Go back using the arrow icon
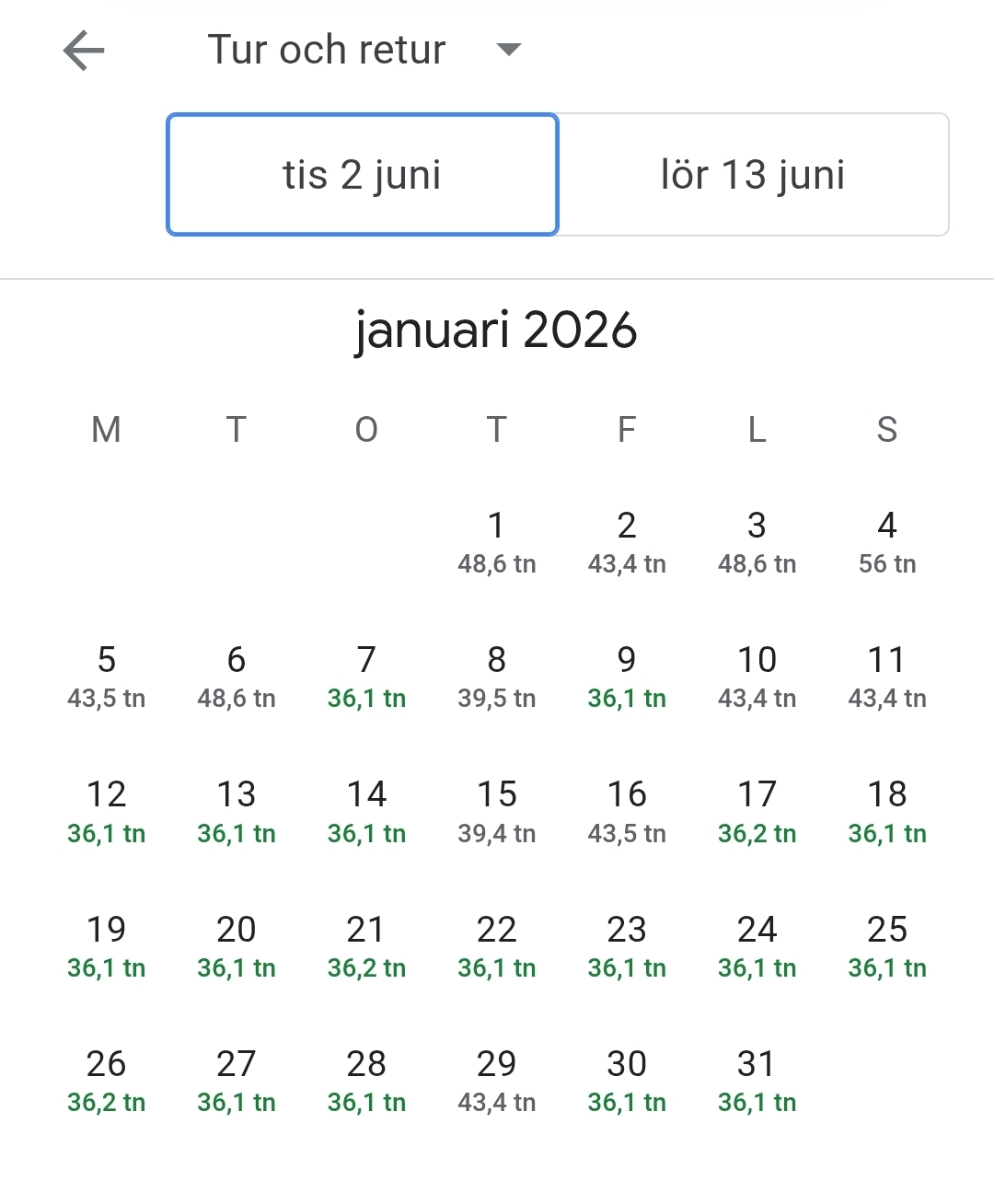The image size is (994, 1204). [x=84, y=51]
